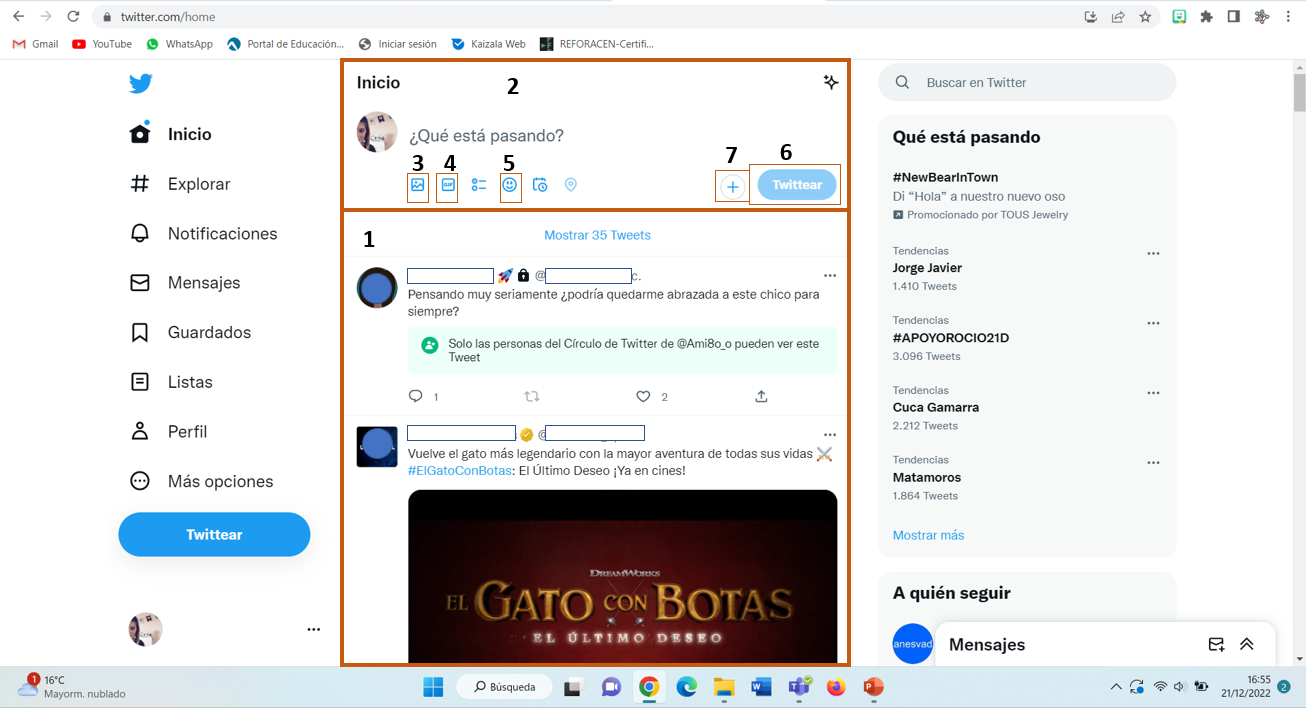Open Gmail bookmark
The width and height of the screenshot is (1306, 708).
tap(35, 44)
